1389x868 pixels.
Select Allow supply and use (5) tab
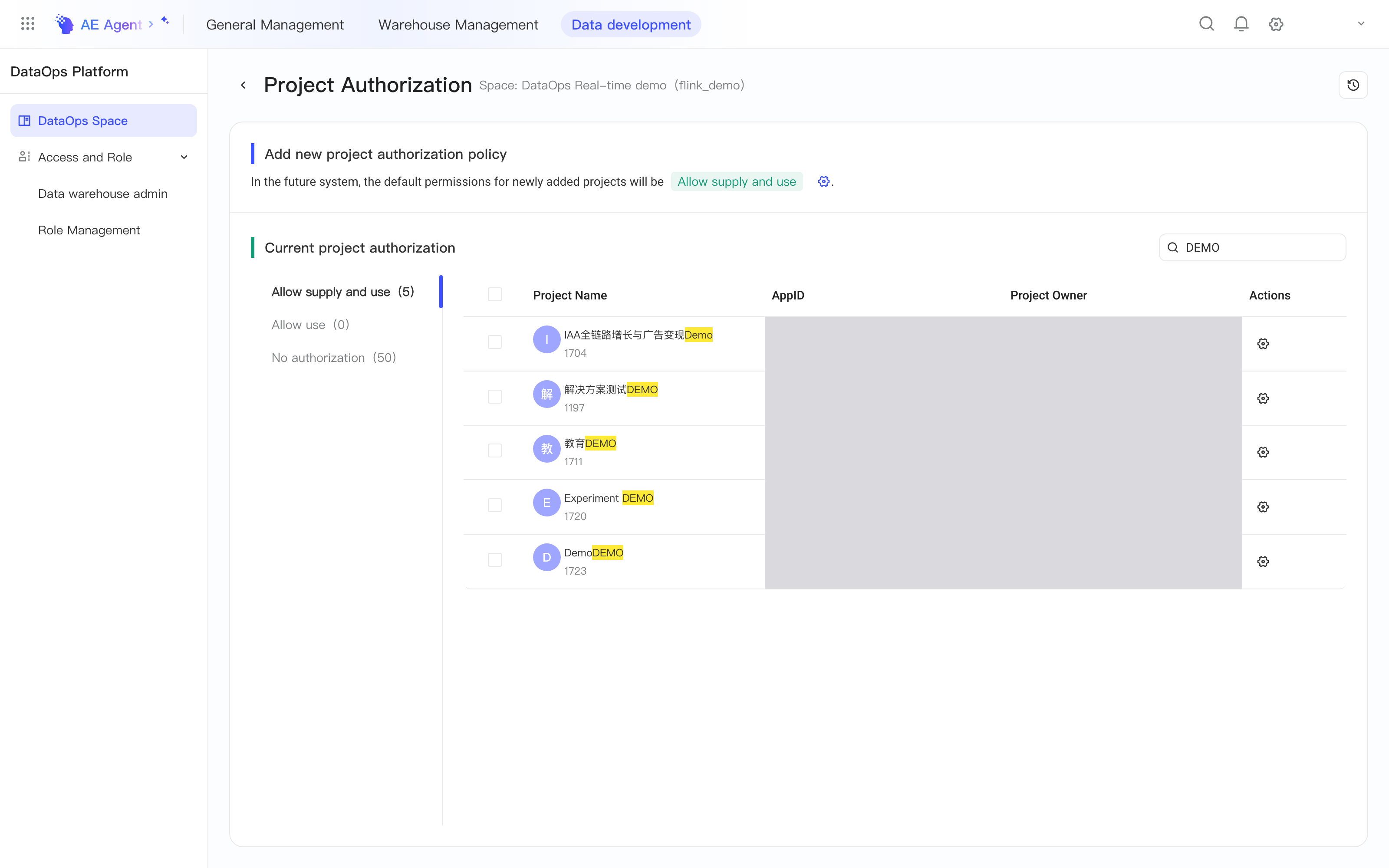342,292
